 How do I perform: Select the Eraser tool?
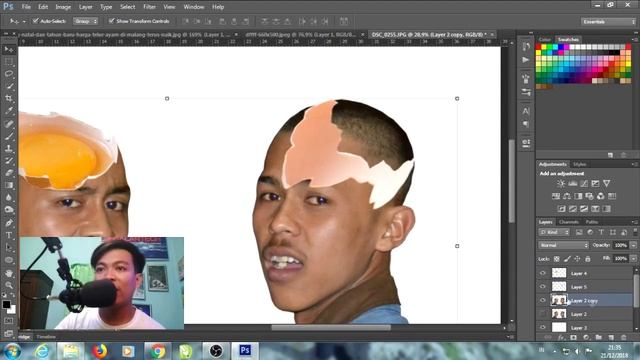(9, 173)
